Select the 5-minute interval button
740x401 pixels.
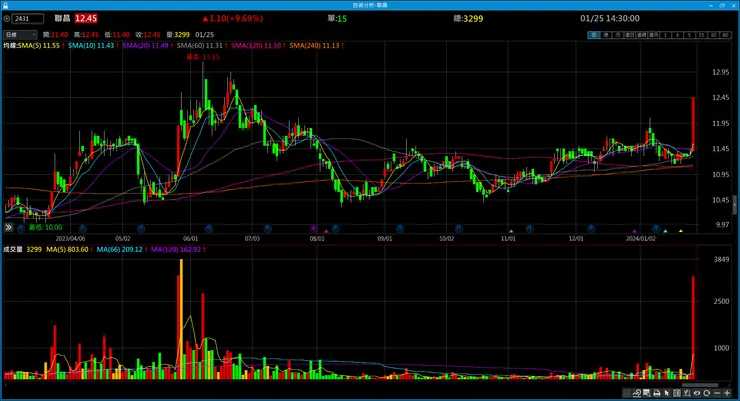pos(689,35)
